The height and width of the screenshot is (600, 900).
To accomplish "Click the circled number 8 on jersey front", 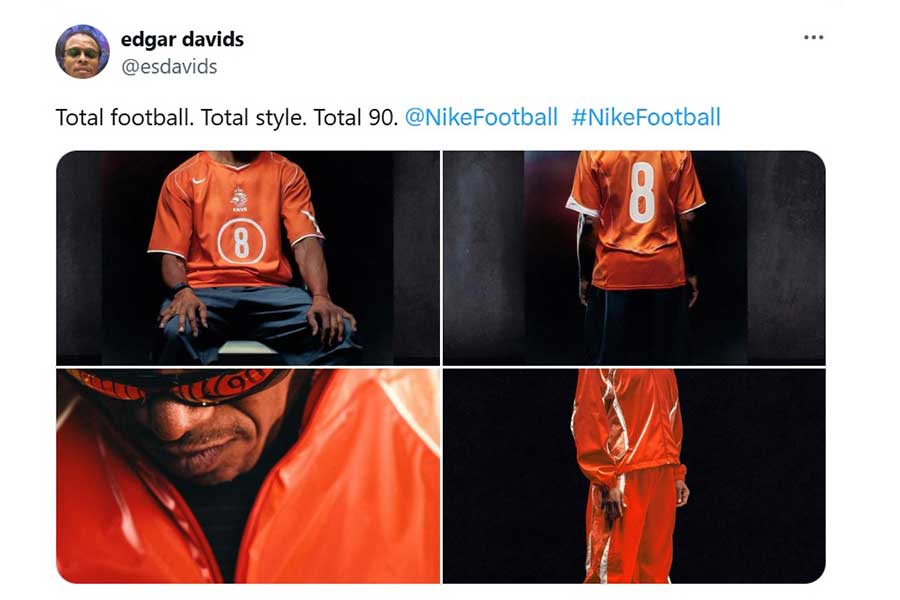I will (x=242, y=242).
